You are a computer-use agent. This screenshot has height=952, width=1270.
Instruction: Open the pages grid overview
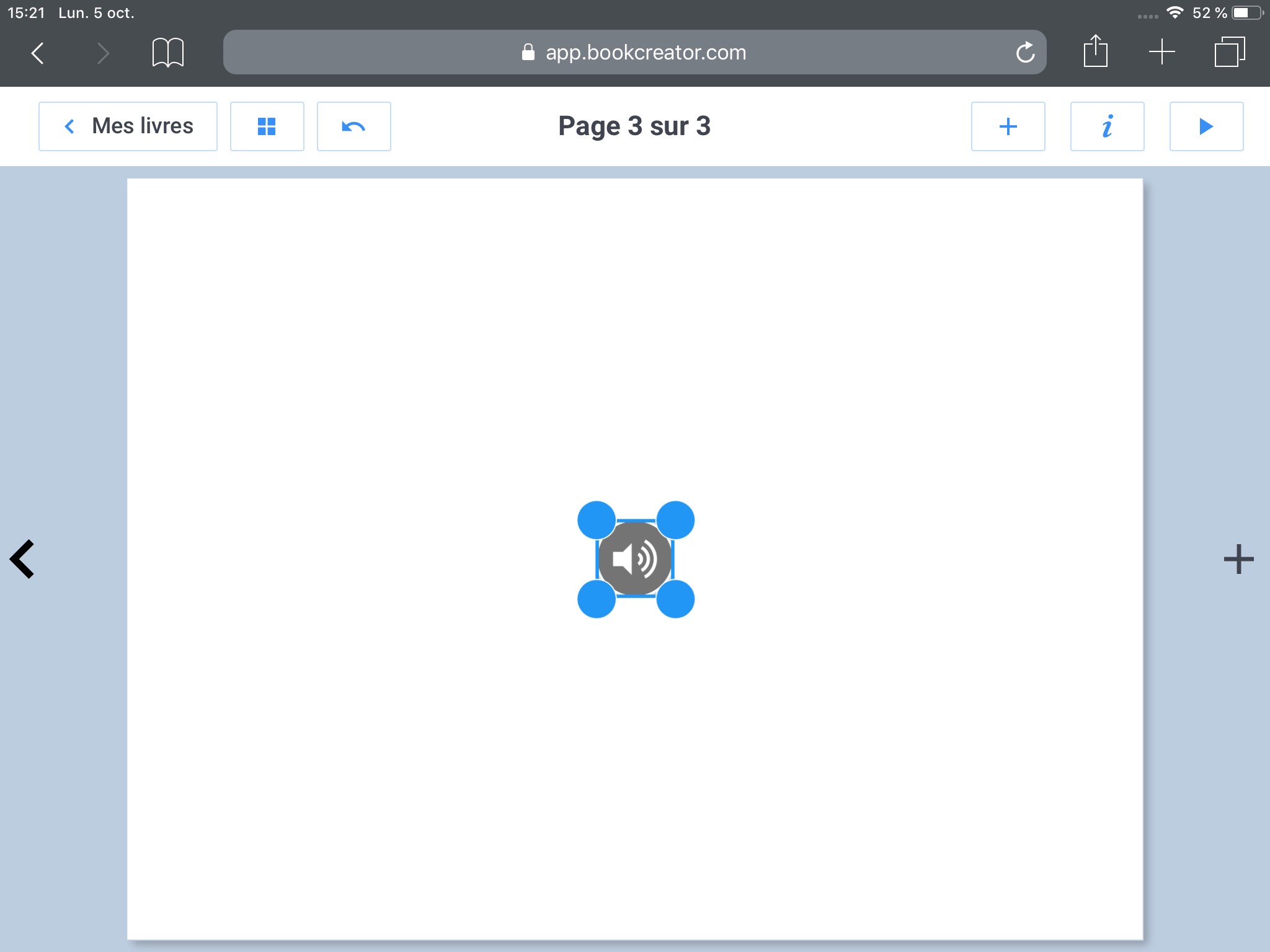point(267,126)
